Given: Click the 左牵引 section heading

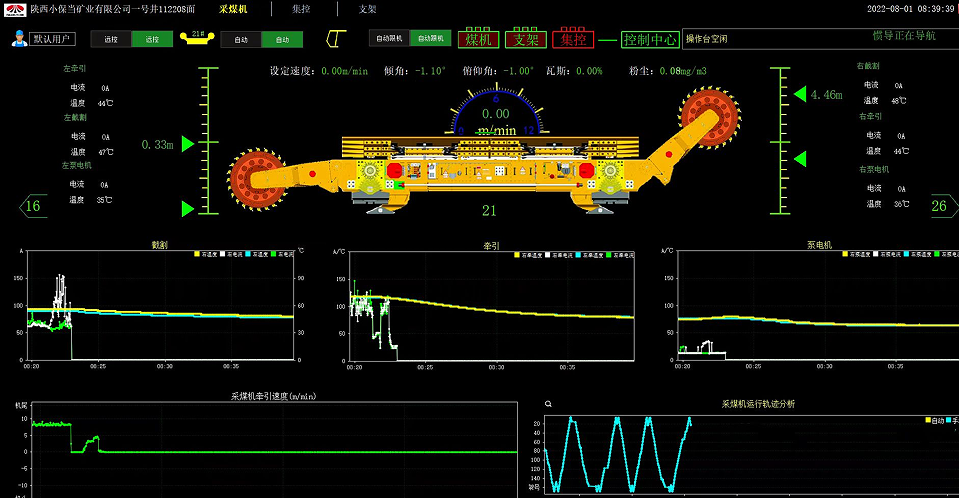Looking at the screenshot, I should [75, 69].
